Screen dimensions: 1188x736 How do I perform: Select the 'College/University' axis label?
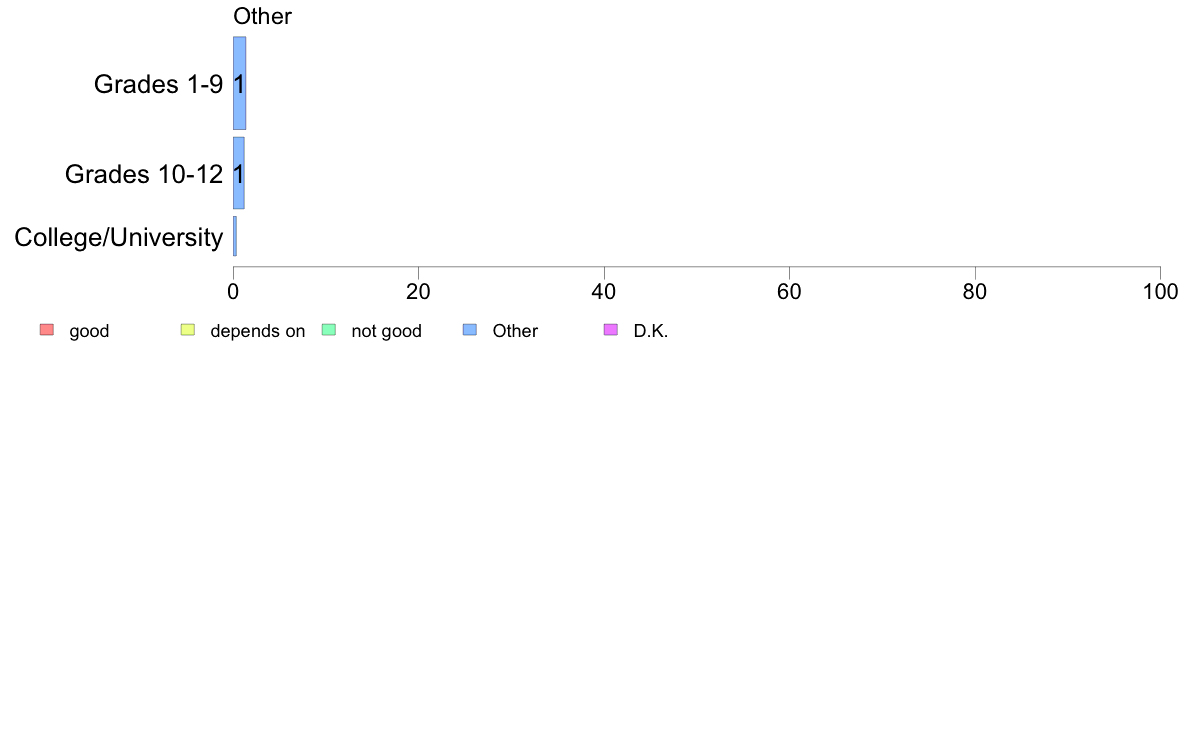click(x=119, y=238)
